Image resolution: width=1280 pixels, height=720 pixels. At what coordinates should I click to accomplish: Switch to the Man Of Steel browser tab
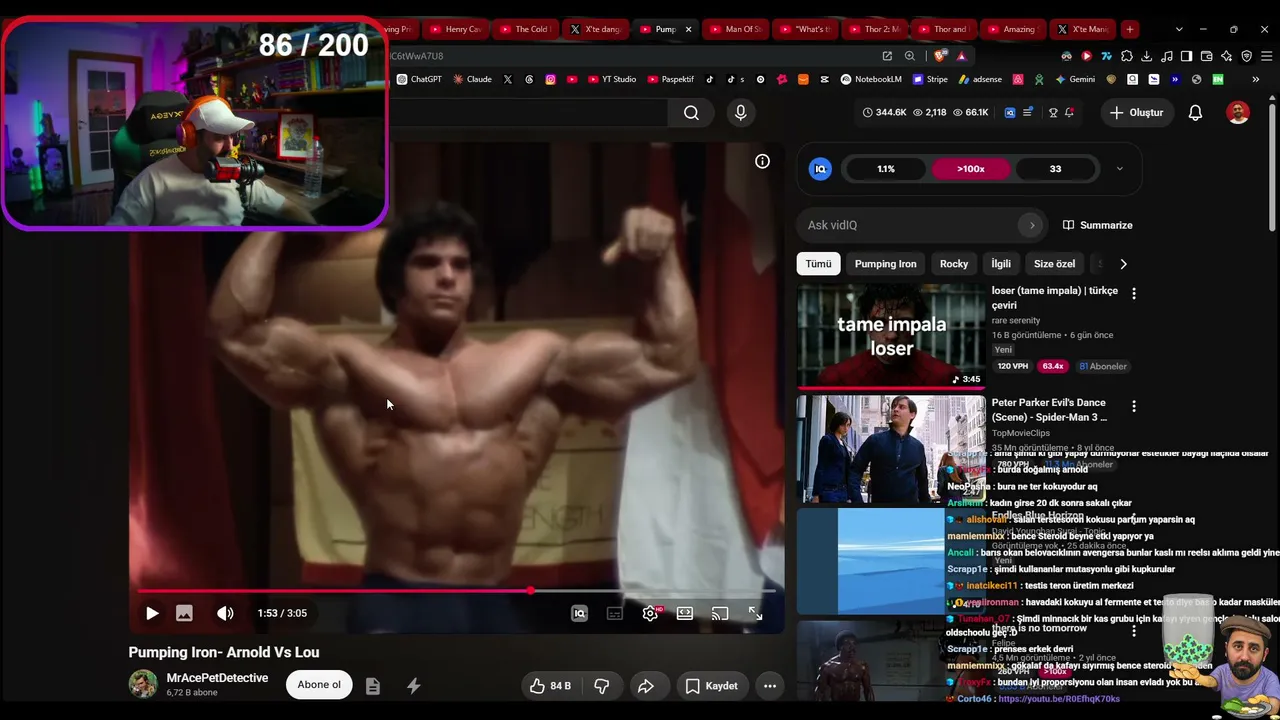(x=736, y=29)
